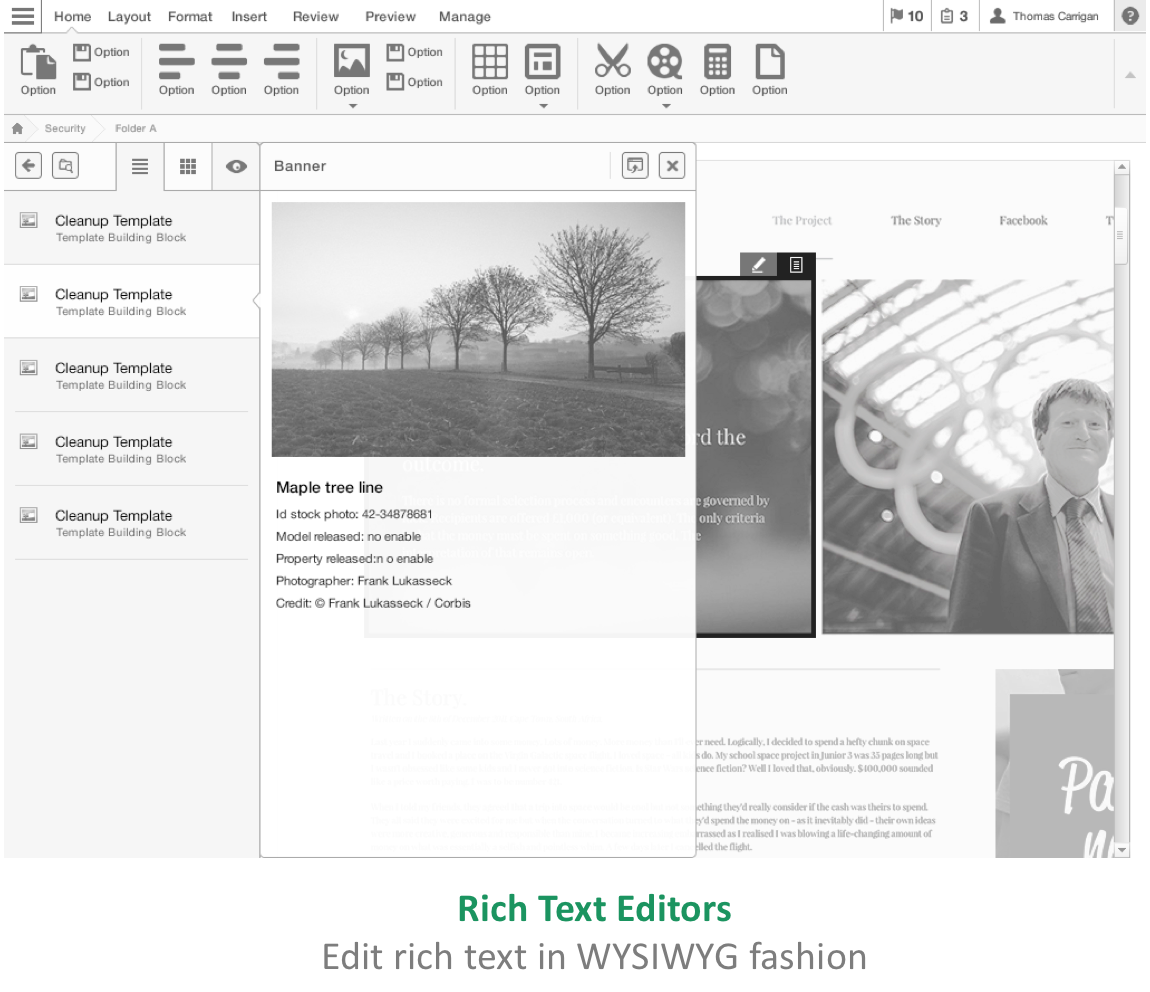
Task: Click the document icon on the banner block
Action: pos(796,265)
